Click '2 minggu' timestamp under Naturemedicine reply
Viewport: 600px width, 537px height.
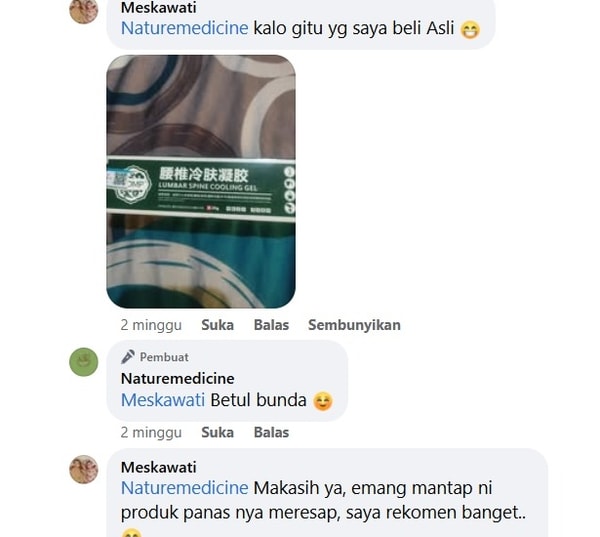click(151, 433)
